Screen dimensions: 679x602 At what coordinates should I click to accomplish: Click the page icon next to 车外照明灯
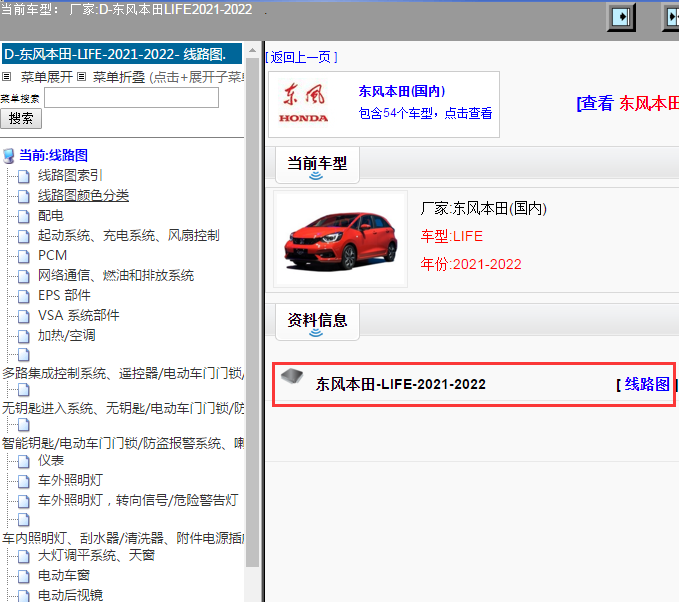(24, 481)
